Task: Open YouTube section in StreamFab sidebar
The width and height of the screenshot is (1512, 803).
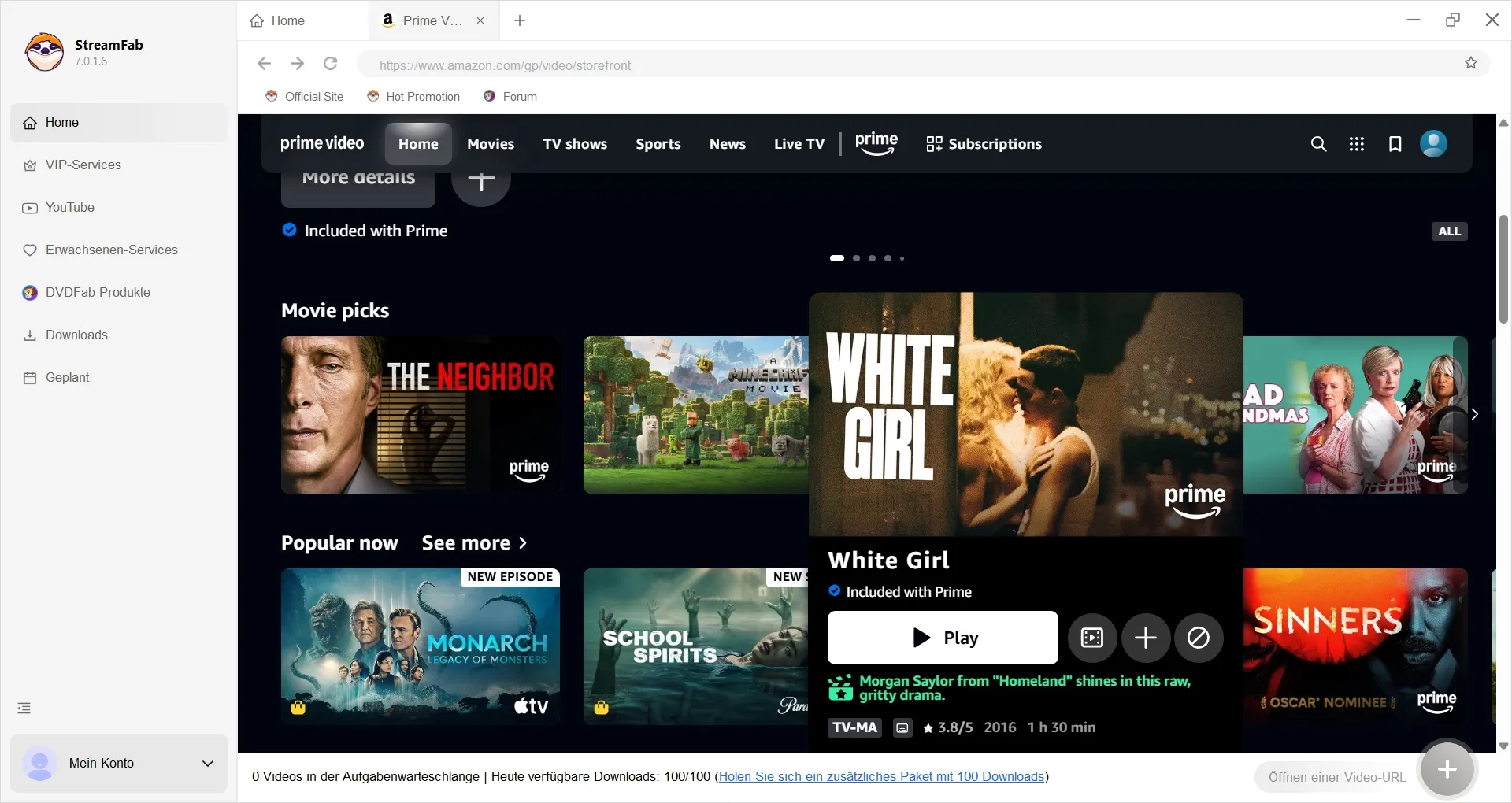Action: (70, 207)
